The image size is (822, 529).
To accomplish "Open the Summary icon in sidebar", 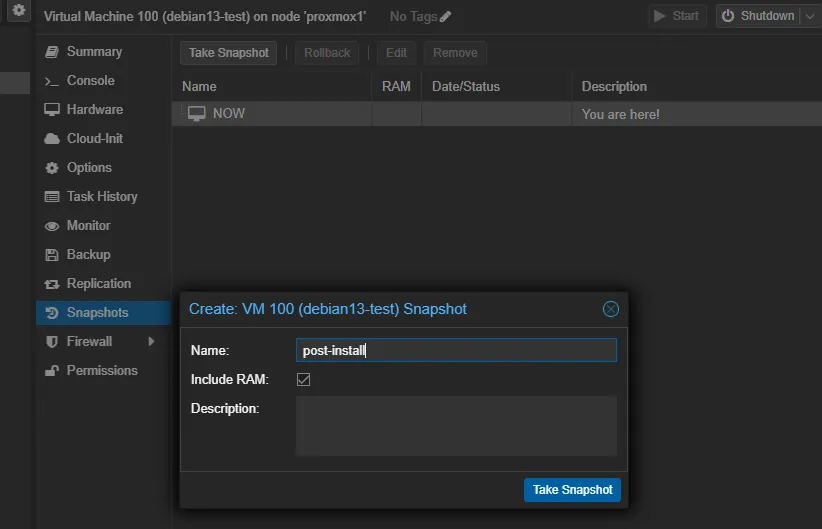I will coord(51,51).
